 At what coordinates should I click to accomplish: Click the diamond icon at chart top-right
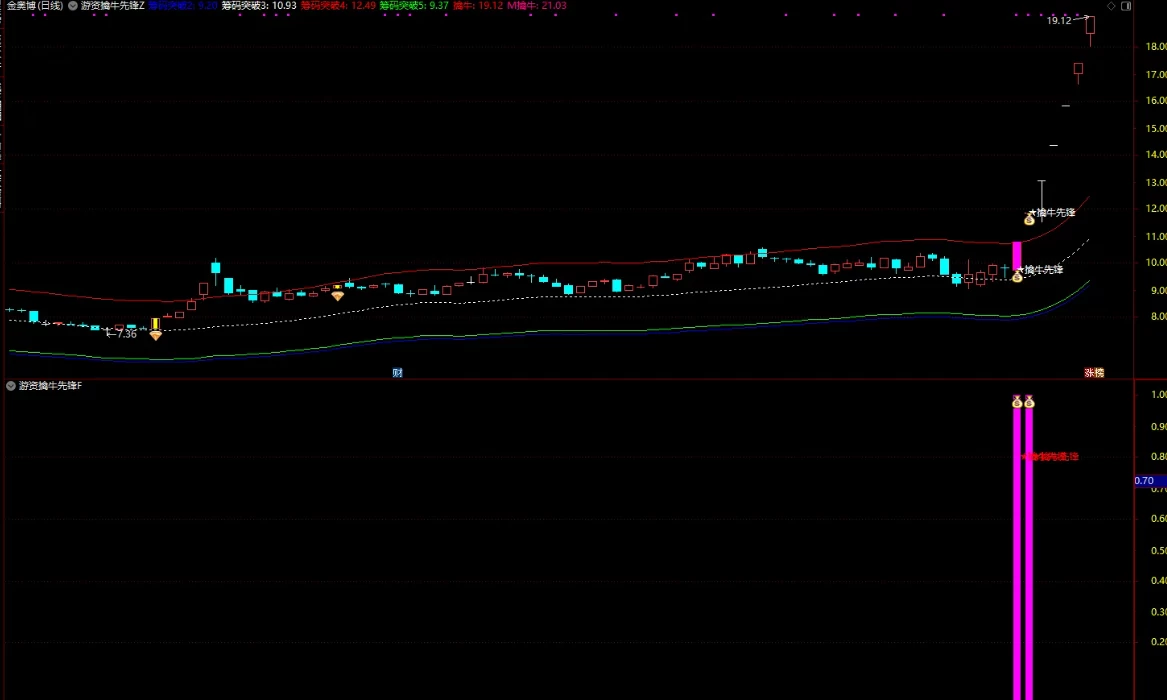pyautogui.click(x=1111, y=6)
